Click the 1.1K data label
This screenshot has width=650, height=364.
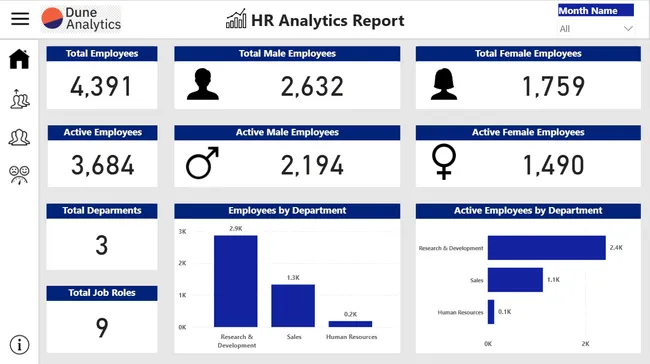(x=553, y=280)
